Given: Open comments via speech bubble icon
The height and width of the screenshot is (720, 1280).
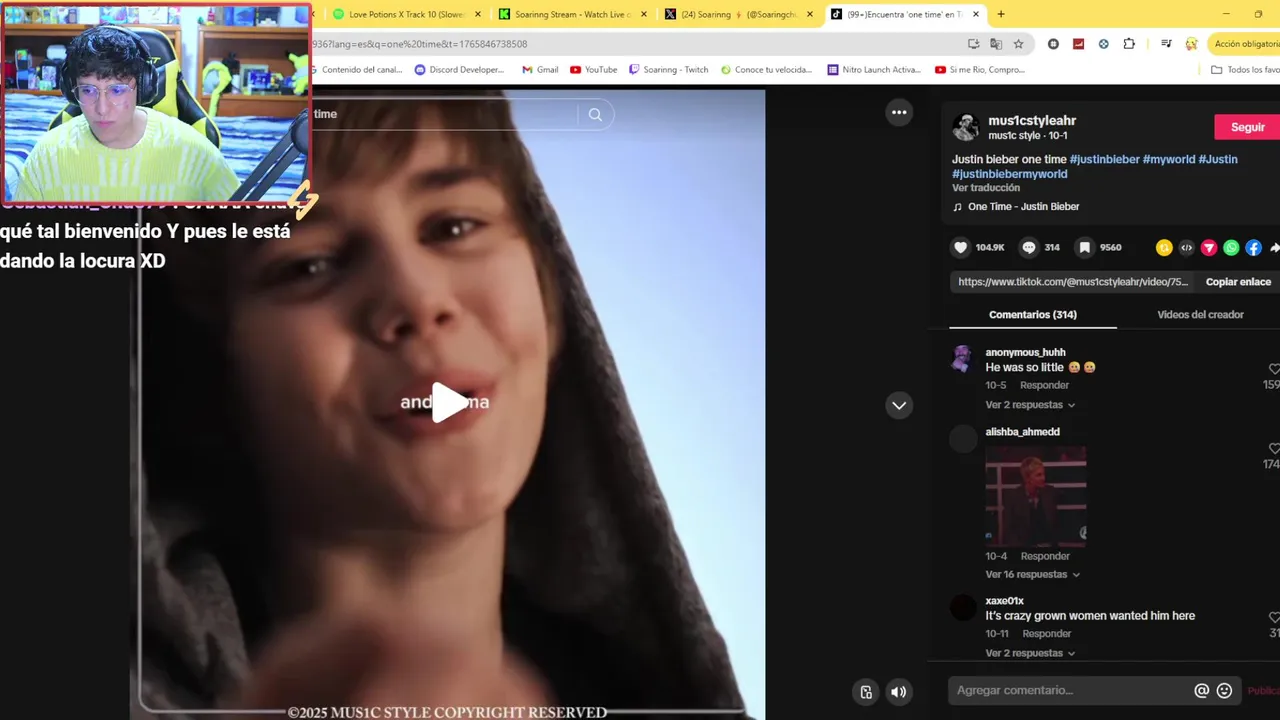Looking at the screenshot, I should (x=1029, y=247).
